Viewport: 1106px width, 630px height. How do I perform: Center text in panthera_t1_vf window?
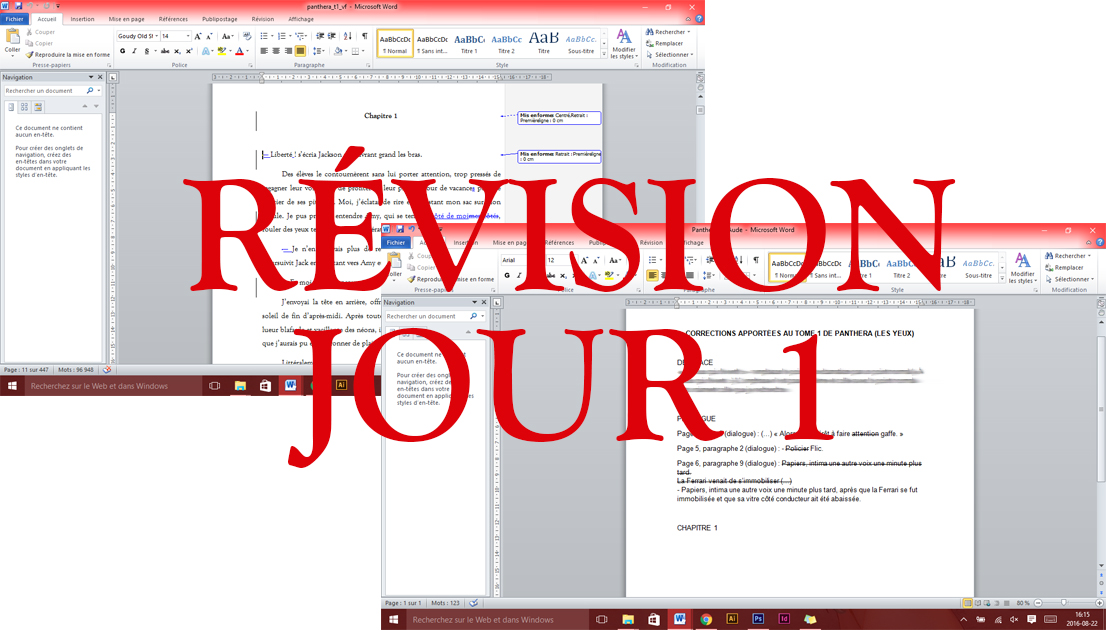(276, 51)
